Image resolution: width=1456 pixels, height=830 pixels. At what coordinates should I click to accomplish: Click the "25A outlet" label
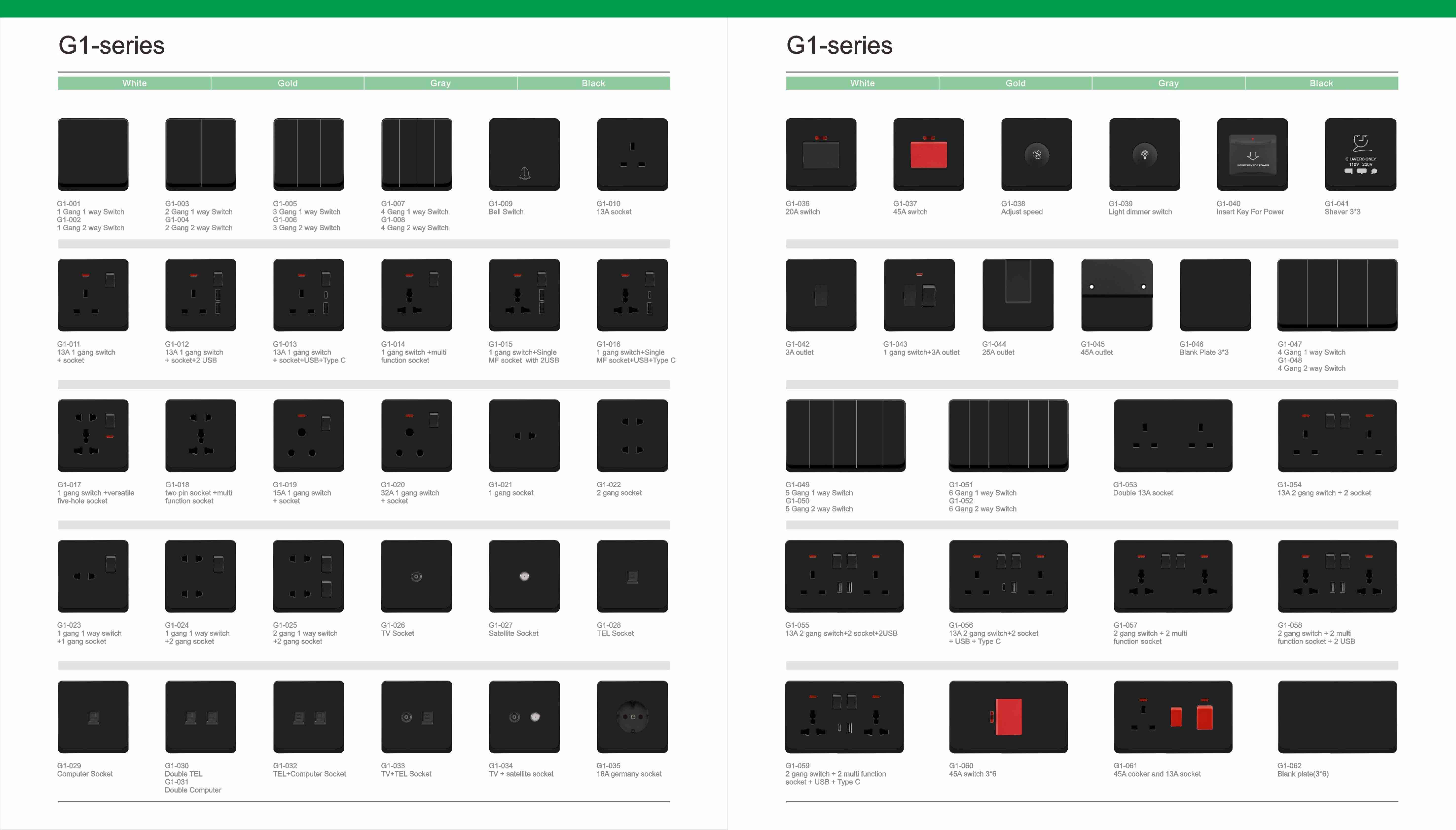coord(998,352)
